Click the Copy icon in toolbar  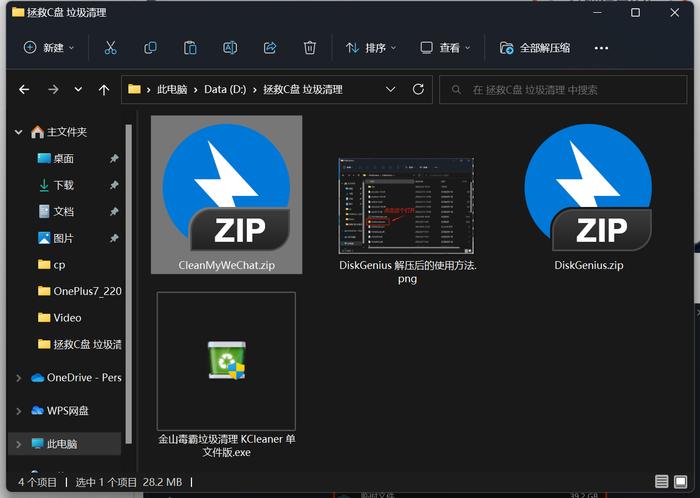tap(150, 48)
